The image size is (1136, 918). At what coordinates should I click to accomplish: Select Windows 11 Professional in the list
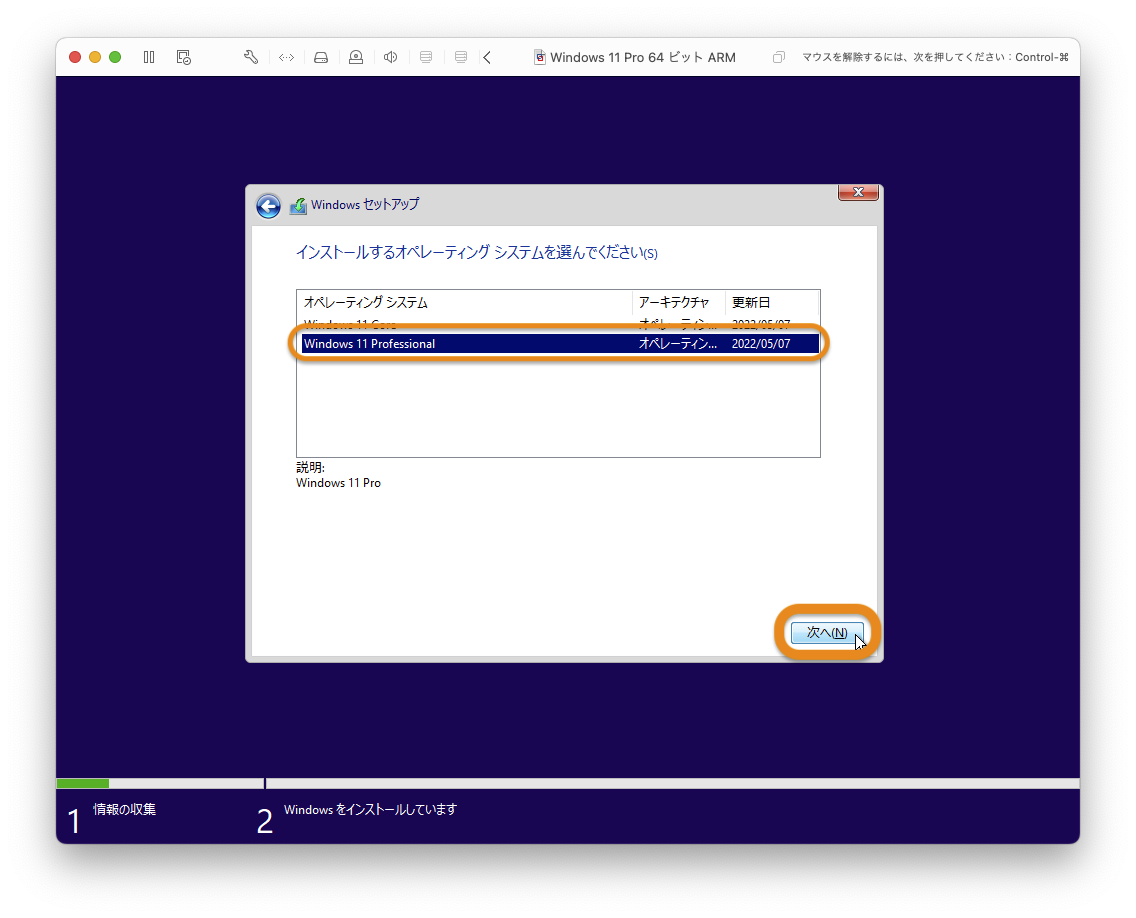click(430, 343)
